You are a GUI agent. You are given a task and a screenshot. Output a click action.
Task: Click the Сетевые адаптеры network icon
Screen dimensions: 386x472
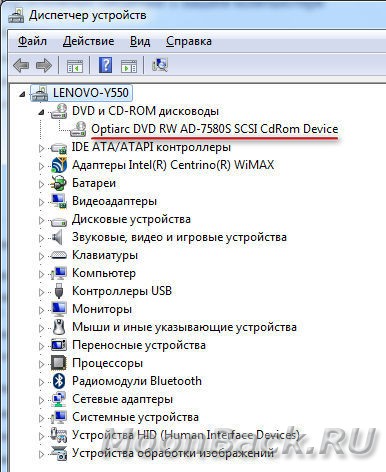[59, 399]
